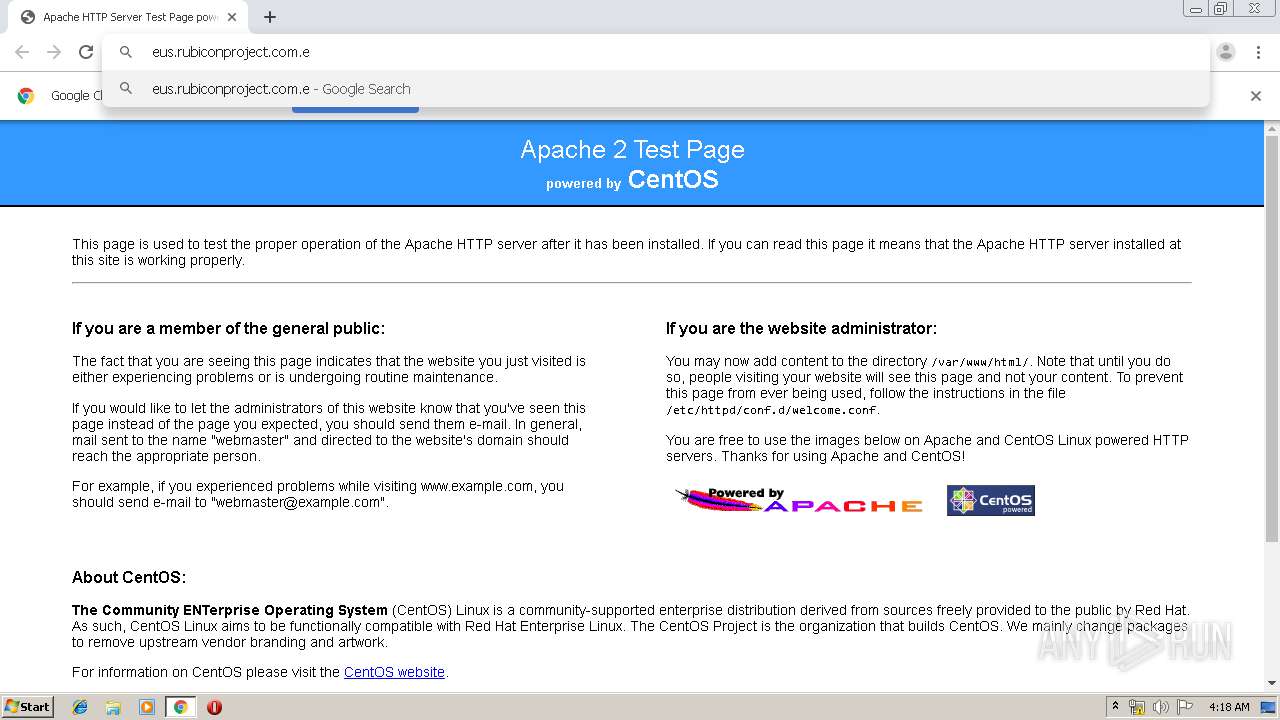
Task: Open the Action Center flag icon
Action: click(1185, 707)
